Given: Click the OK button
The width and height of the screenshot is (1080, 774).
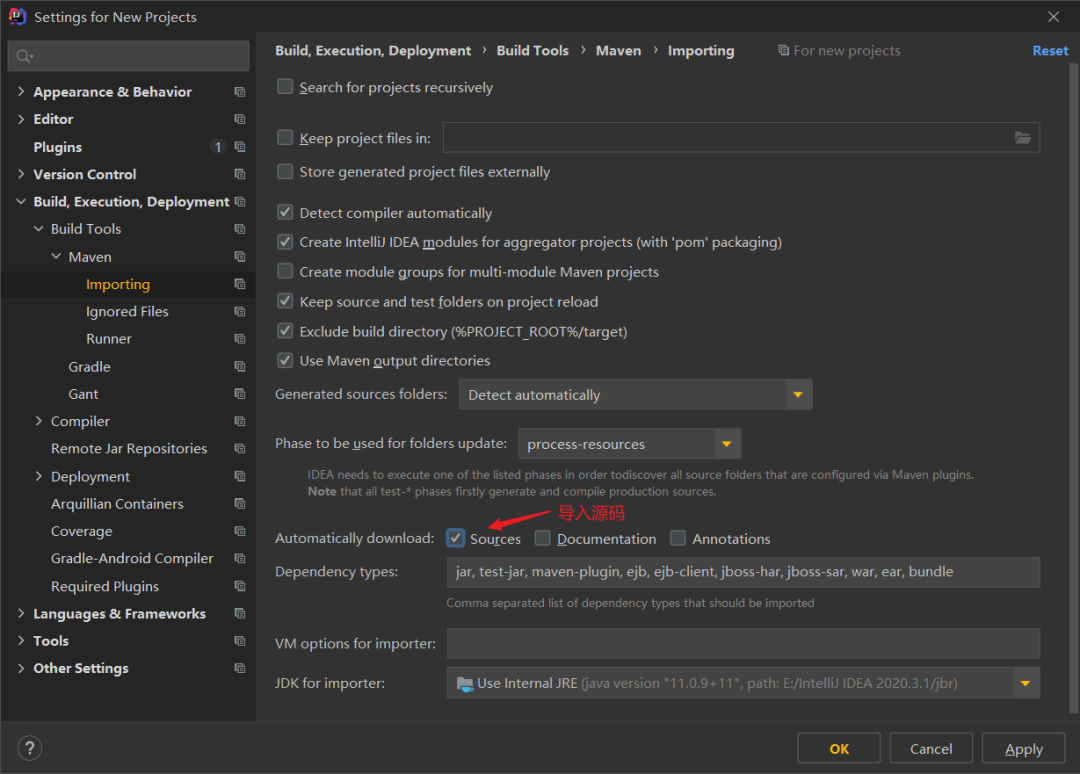Looking at the screenshot, I should [x=839, y=749].
